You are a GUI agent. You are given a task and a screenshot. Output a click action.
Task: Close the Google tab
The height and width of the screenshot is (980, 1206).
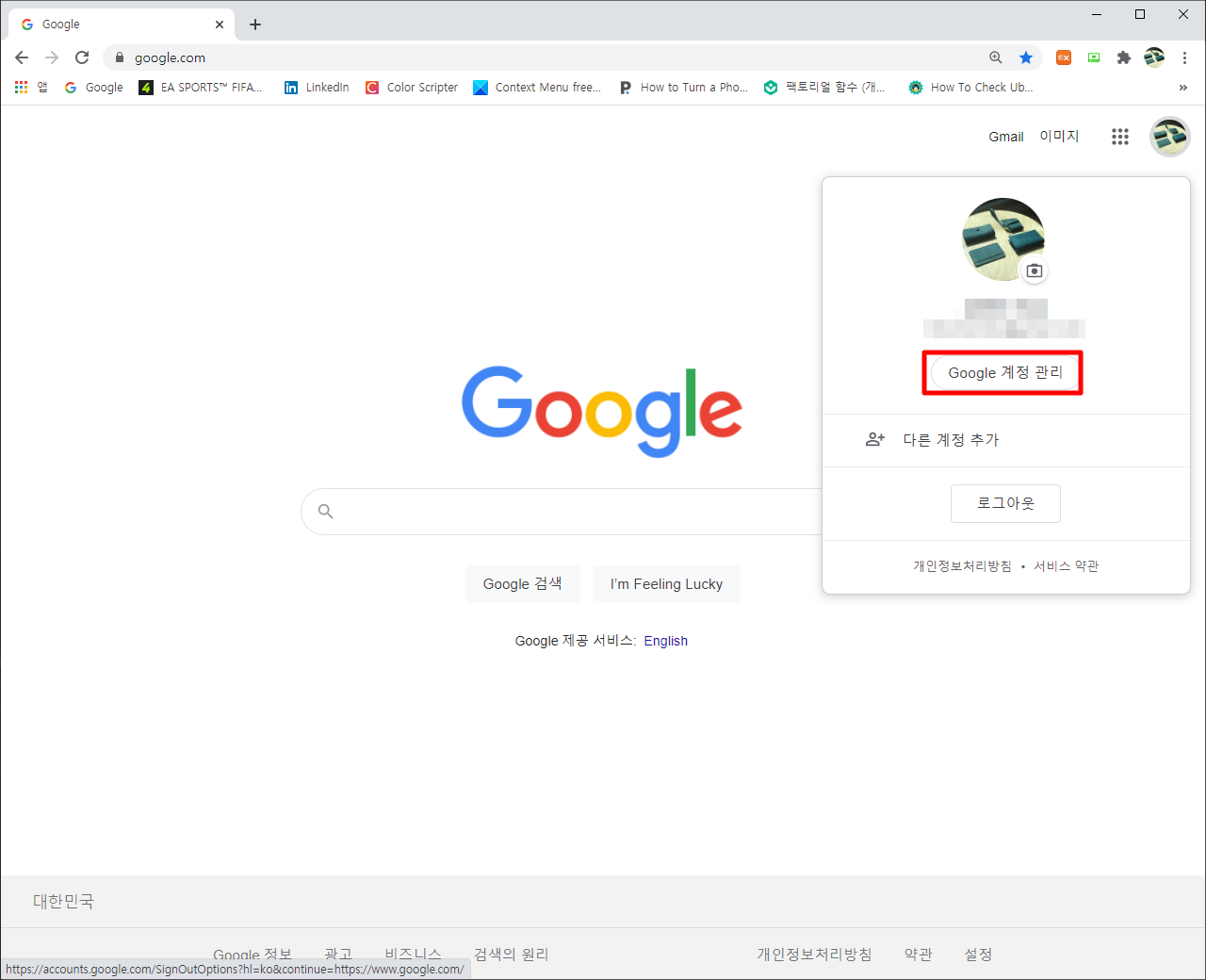220,24
